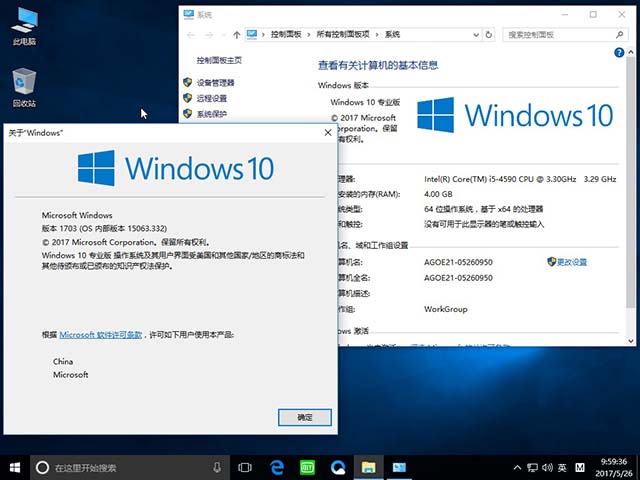Click the 控制面板 breadcrumb in the address bar
The height and width of the screenshot is (480, 640).
286,35
